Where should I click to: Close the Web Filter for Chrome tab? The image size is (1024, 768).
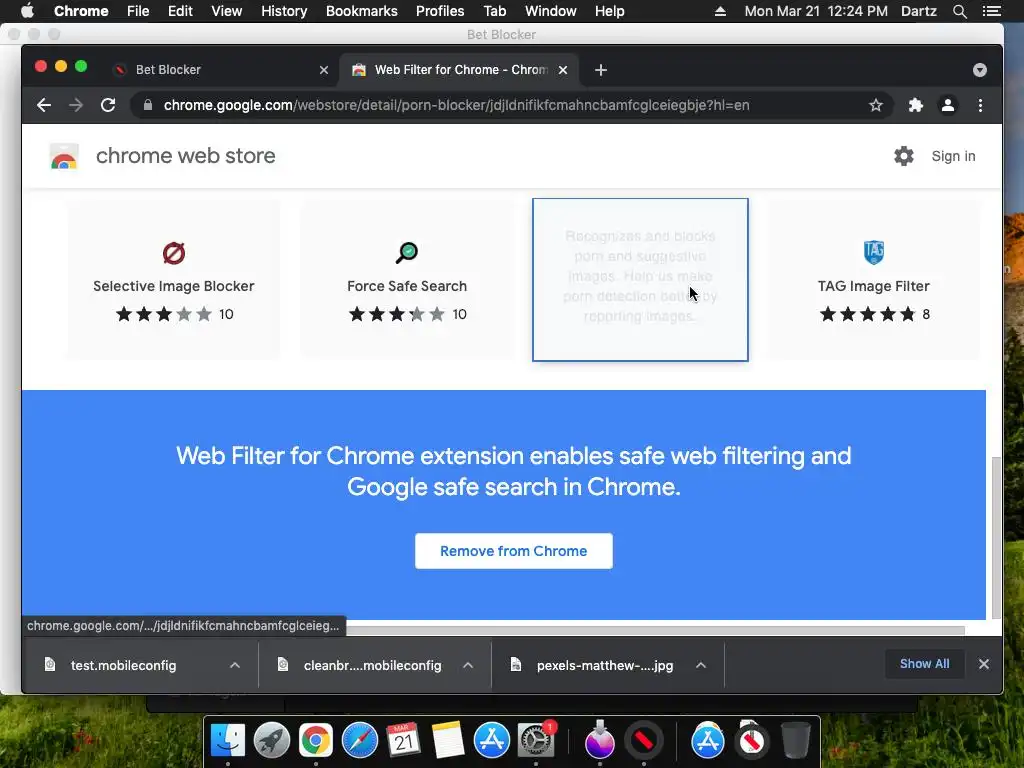point(563,70)
